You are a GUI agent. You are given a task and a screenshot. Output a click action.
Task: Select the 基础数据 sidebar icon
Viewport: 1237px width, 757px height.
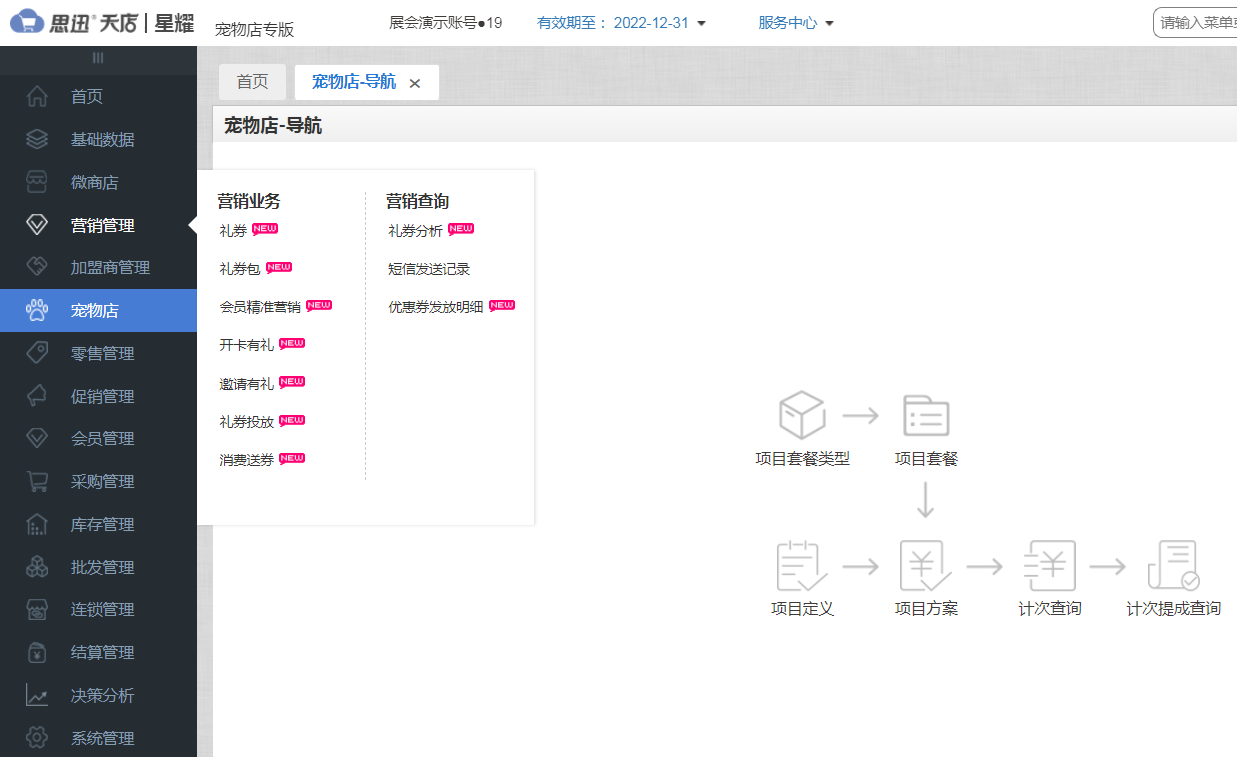tap(37, 139)
